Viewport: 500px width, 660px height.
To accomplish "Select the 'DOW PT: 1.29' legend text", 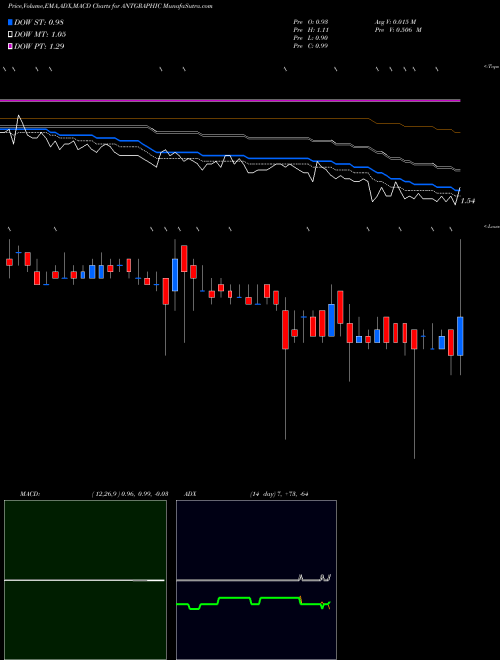I will pos(39,46).
